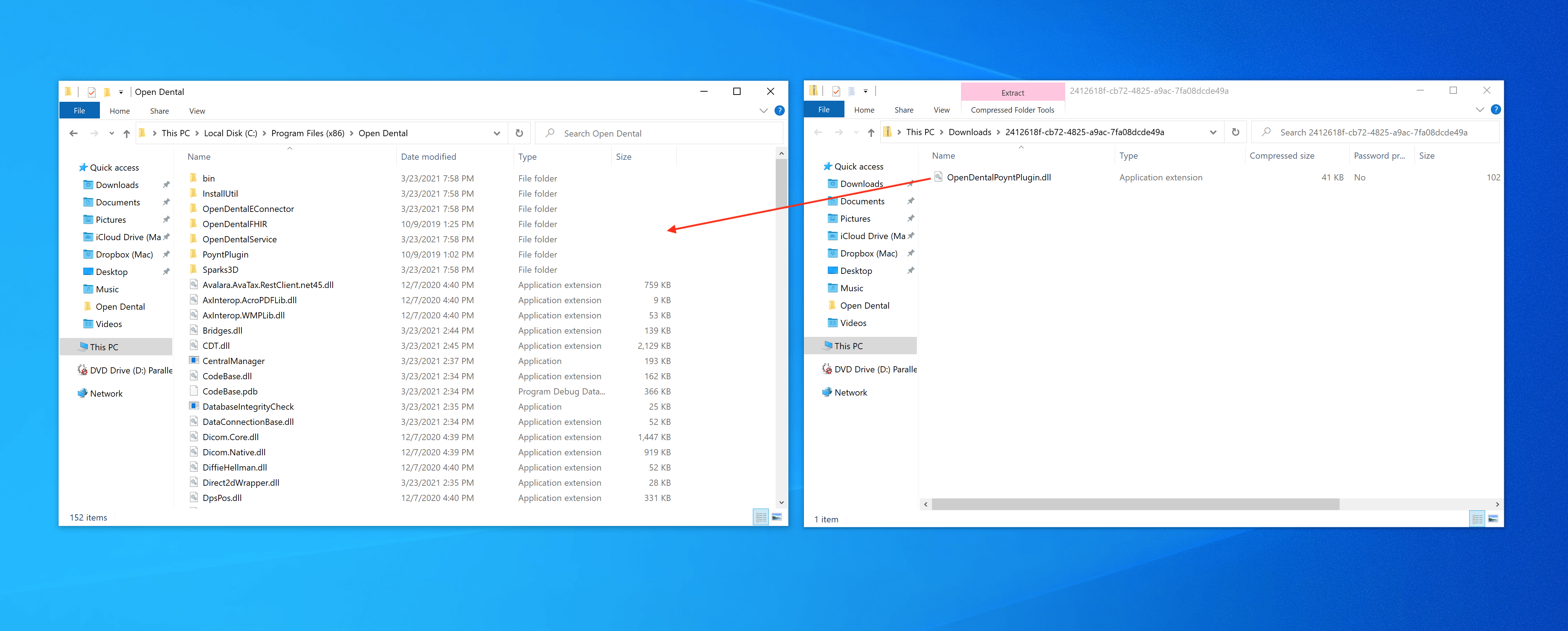Select the PoyntPlugin folder
Viewport: 1568px width, 631px height.
click(225, 255)
